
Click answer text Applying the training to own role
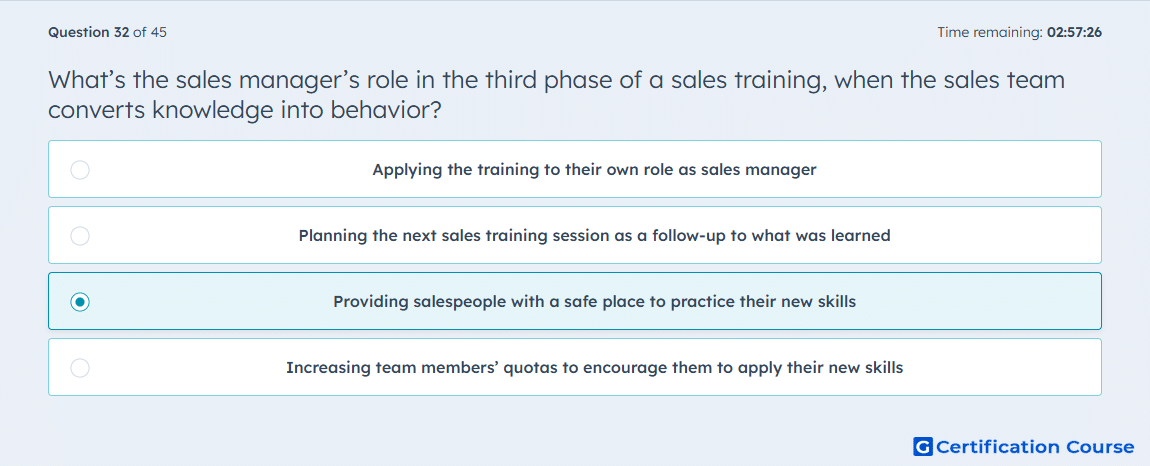coord(594,170)
